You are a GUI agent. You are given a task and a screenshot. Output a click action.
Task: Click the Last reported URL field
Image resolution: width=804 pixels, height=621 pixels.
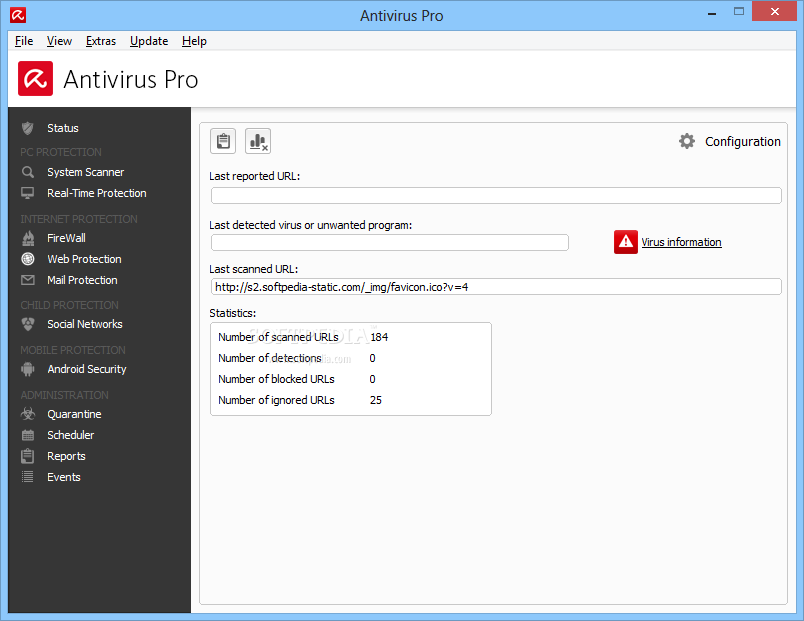496,195
